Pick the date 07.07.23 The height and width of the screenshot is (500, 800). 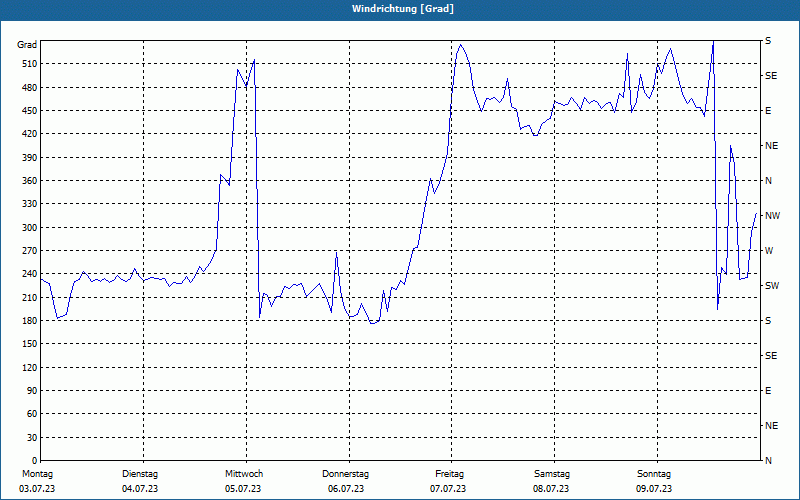pyautogui.click(x=448, y=489)
